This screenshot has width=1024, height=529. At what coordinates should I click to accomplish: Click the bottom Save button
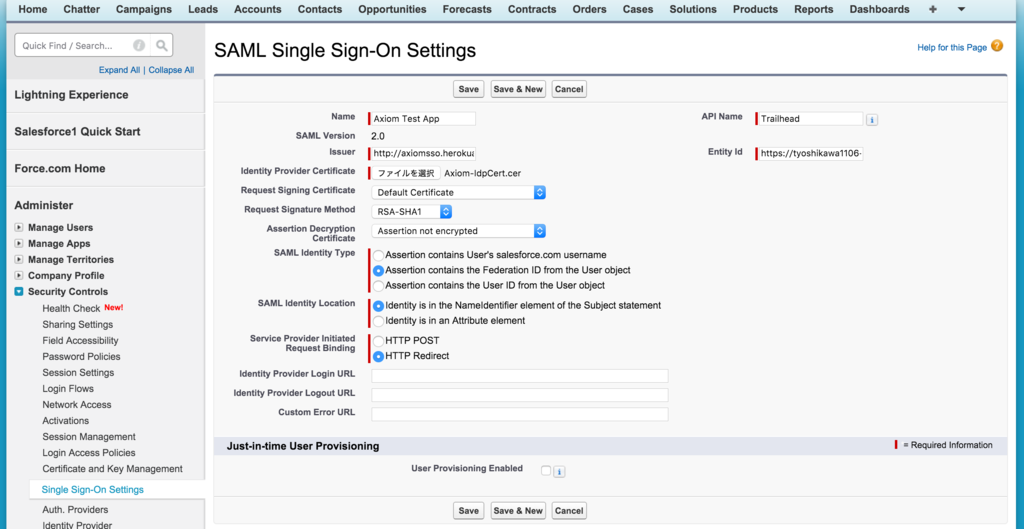pos(468,511)
